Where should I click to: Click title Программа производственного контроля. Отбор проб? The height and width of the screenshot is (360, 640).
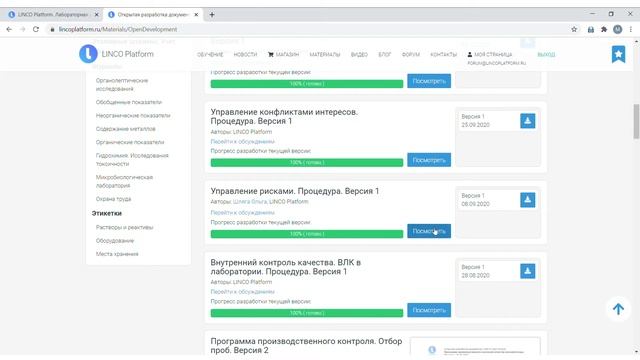coord(306,346)
